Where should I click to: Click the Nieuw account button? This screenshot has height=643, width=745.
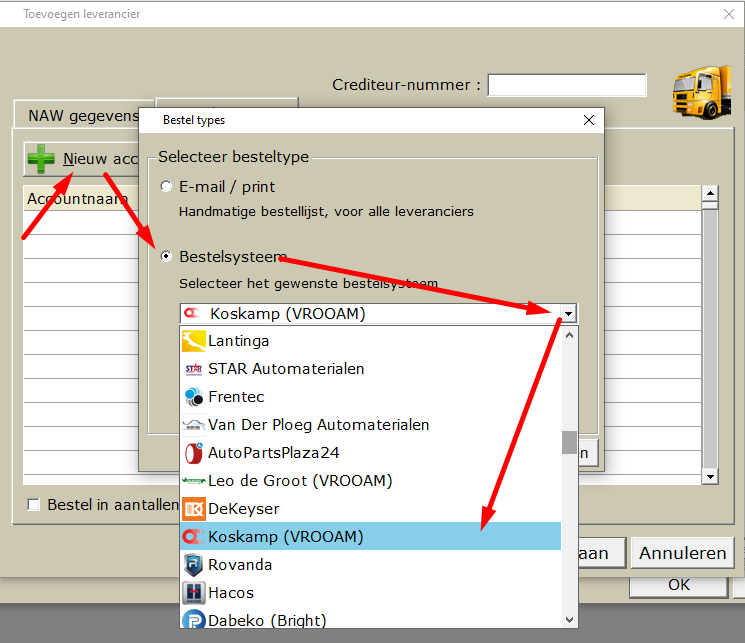82,159
